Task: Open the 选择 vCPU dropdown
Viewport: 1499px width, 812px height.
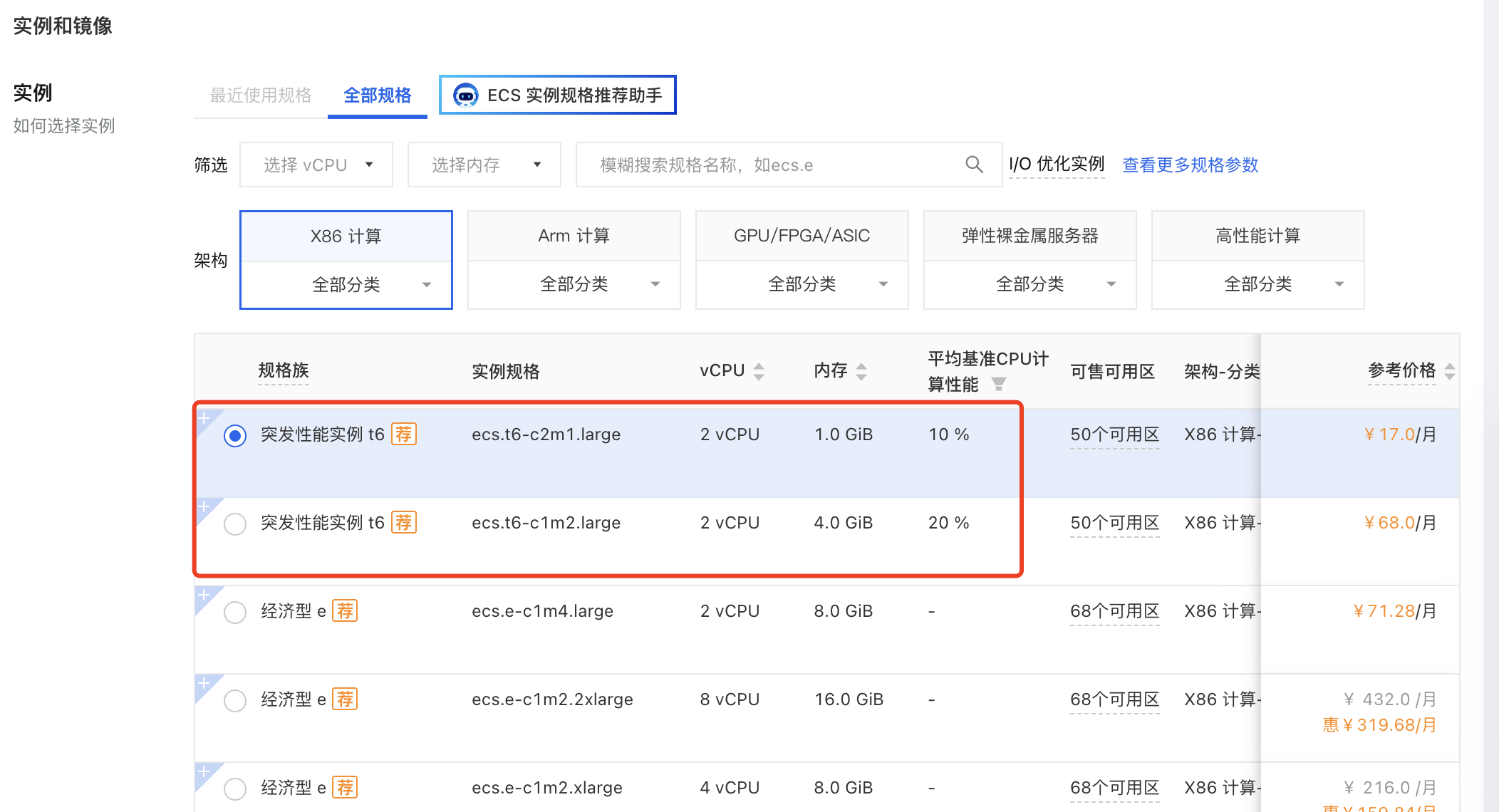Action: pyautogui.click(x=316, y=165)
